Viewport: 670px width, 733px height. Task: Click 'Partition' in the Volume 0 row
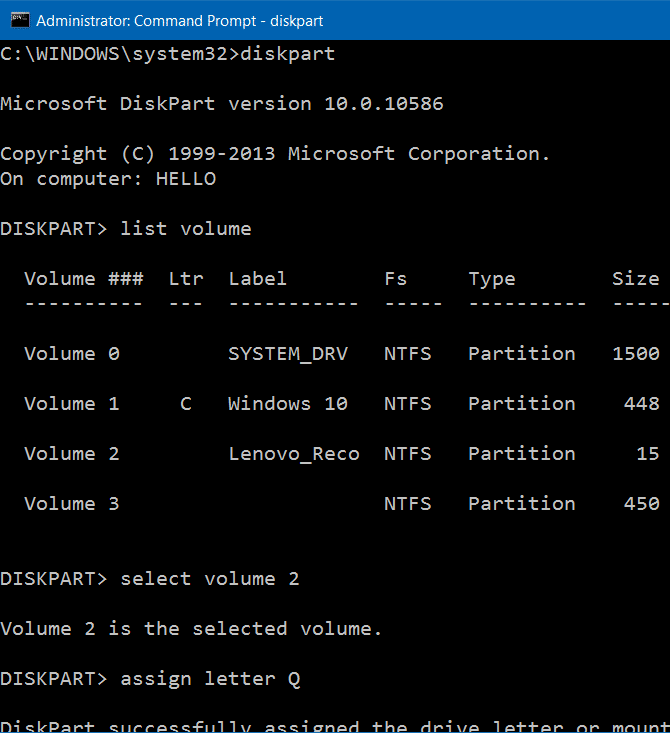(x=522, y=354)
